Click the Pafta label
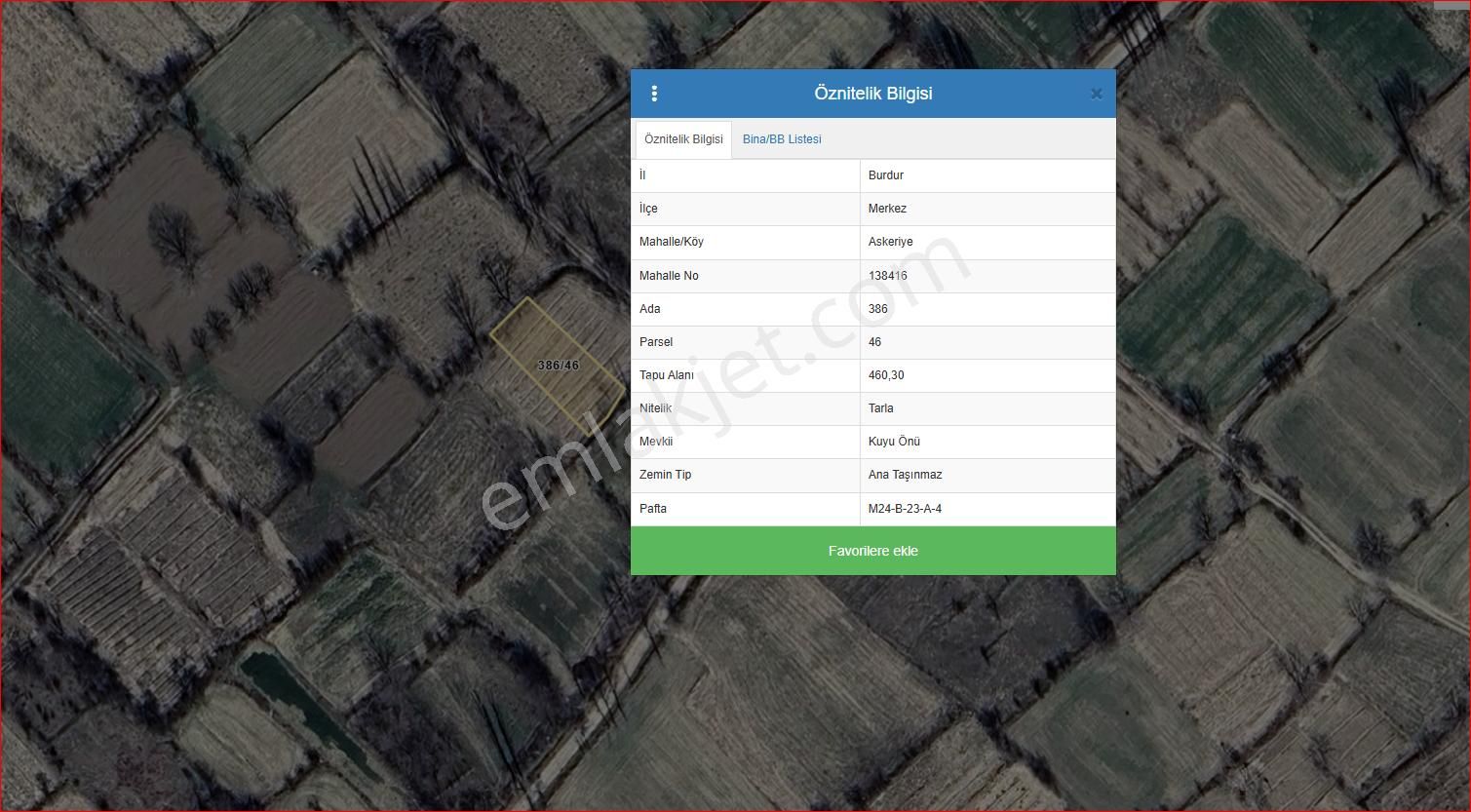The width and height of the screenshot is (1471, 812). (x=653, y=509)
